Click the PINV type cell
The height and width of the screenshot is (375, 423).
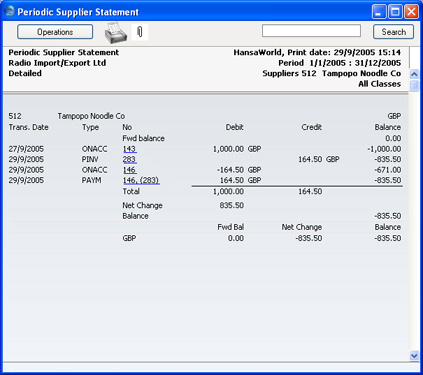90,159
